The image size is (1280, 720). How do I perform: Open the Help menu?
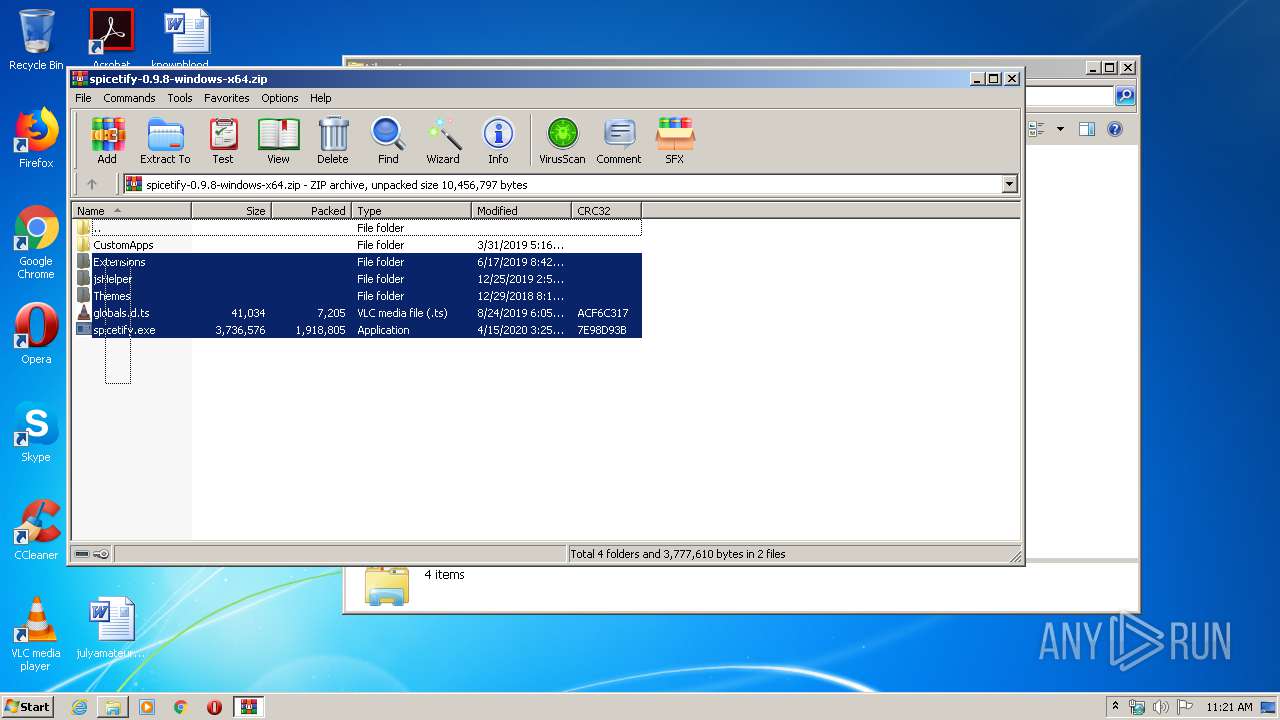coord(320,98)
